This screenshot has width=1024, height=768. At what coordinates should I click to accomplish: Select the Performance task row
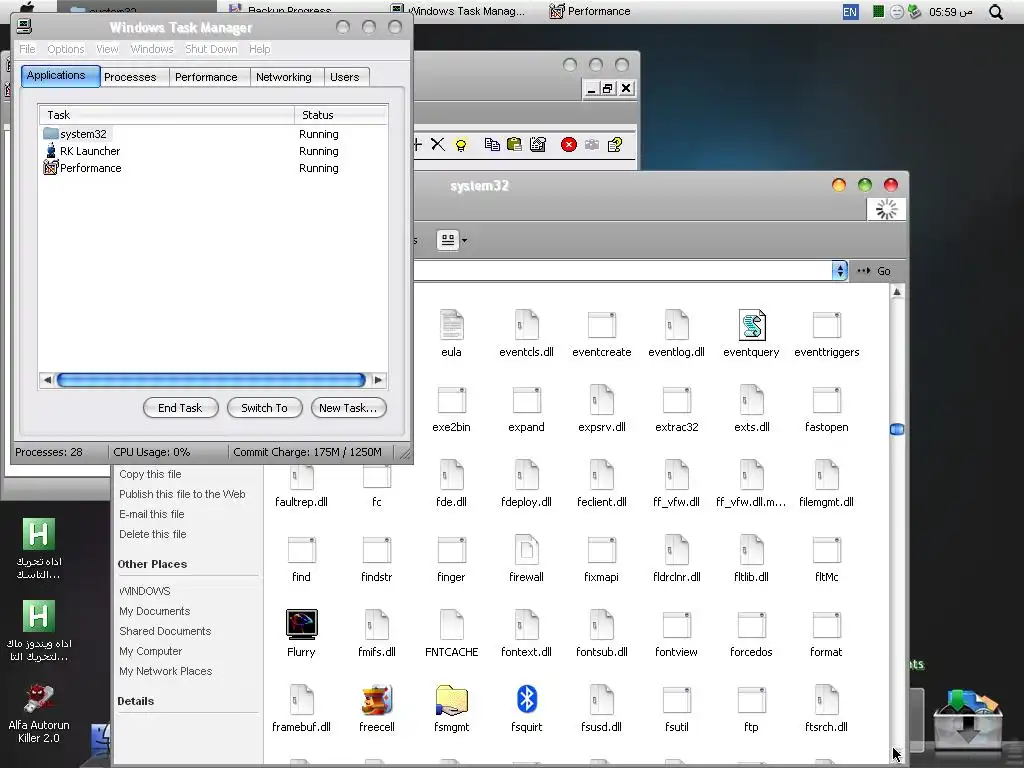tap(213, 168)
